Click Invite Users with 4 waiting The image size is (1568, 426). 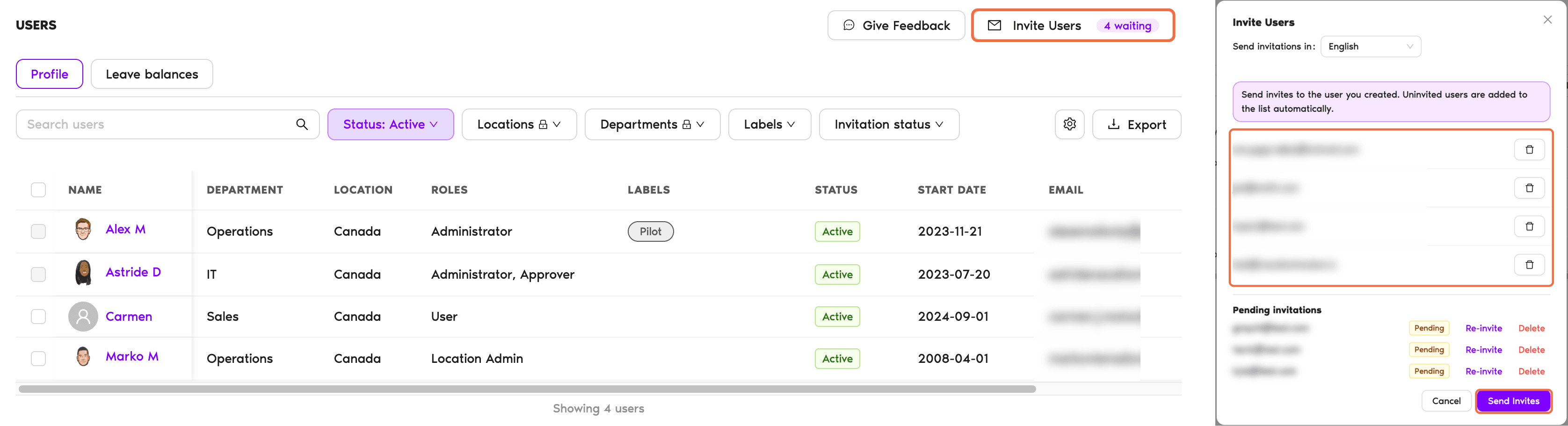click(x=1073, y=26)
